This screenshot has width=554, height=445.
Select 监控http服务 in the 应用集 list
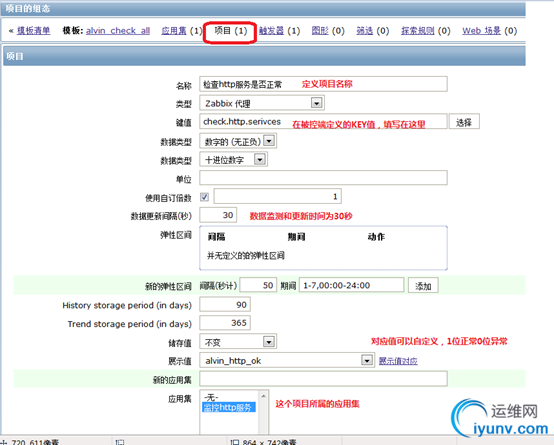pos(229,407)
